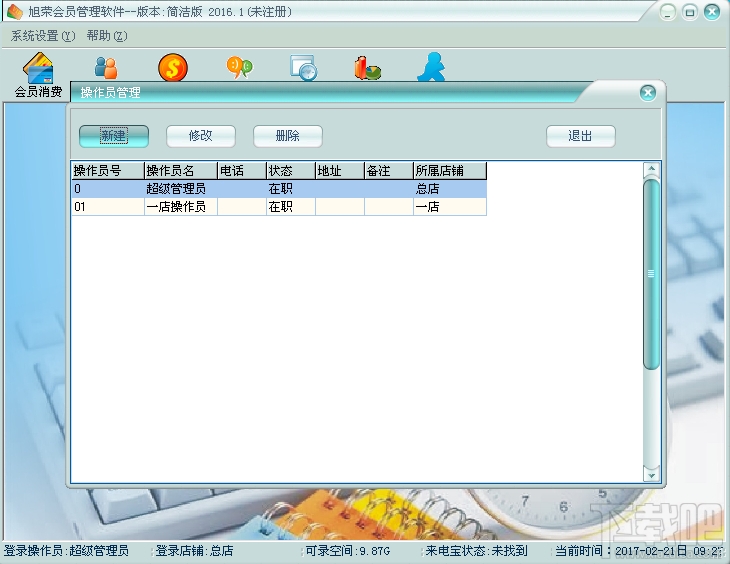The height and width of the screenshot is (564, 730).
Task: Open the 系统设置(Y) menu
Action: click(43, 36)
